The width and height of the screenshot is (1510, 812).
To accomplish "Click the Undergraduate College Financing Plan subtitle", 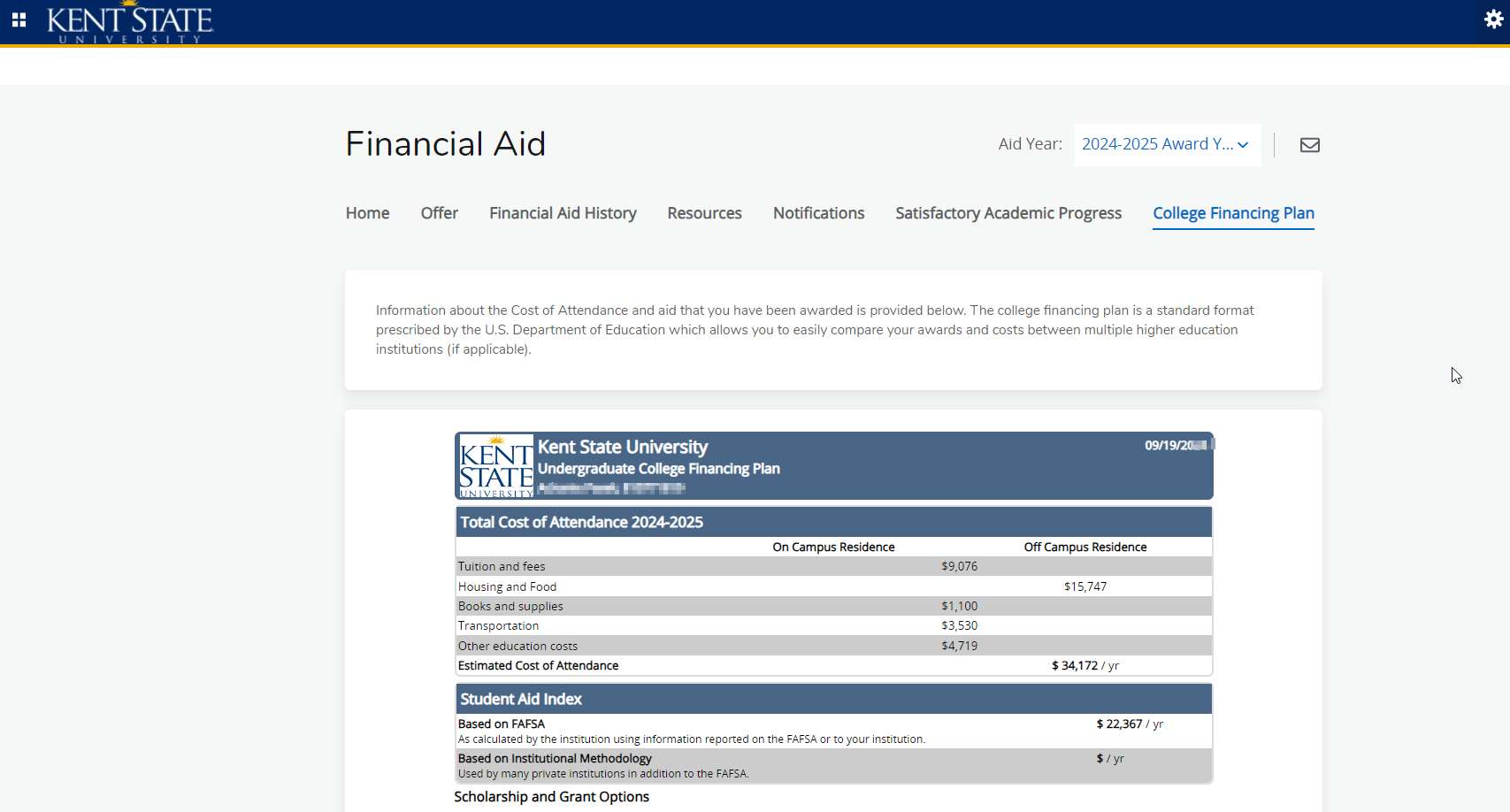I will tap(659, 469).
